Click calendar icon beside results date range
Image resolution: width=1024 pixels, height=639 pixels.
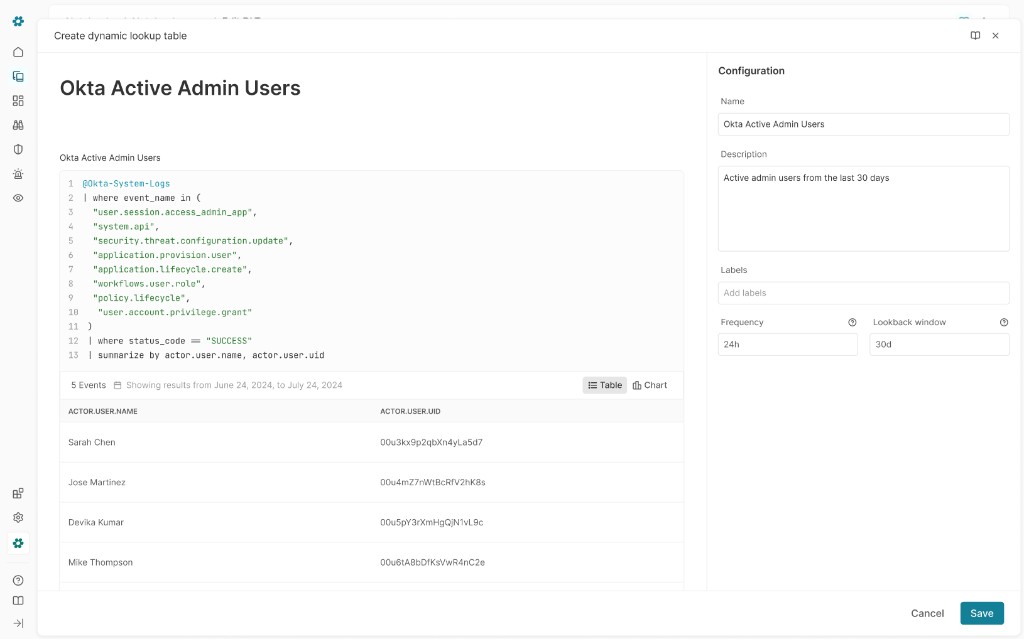pos(118,385)
